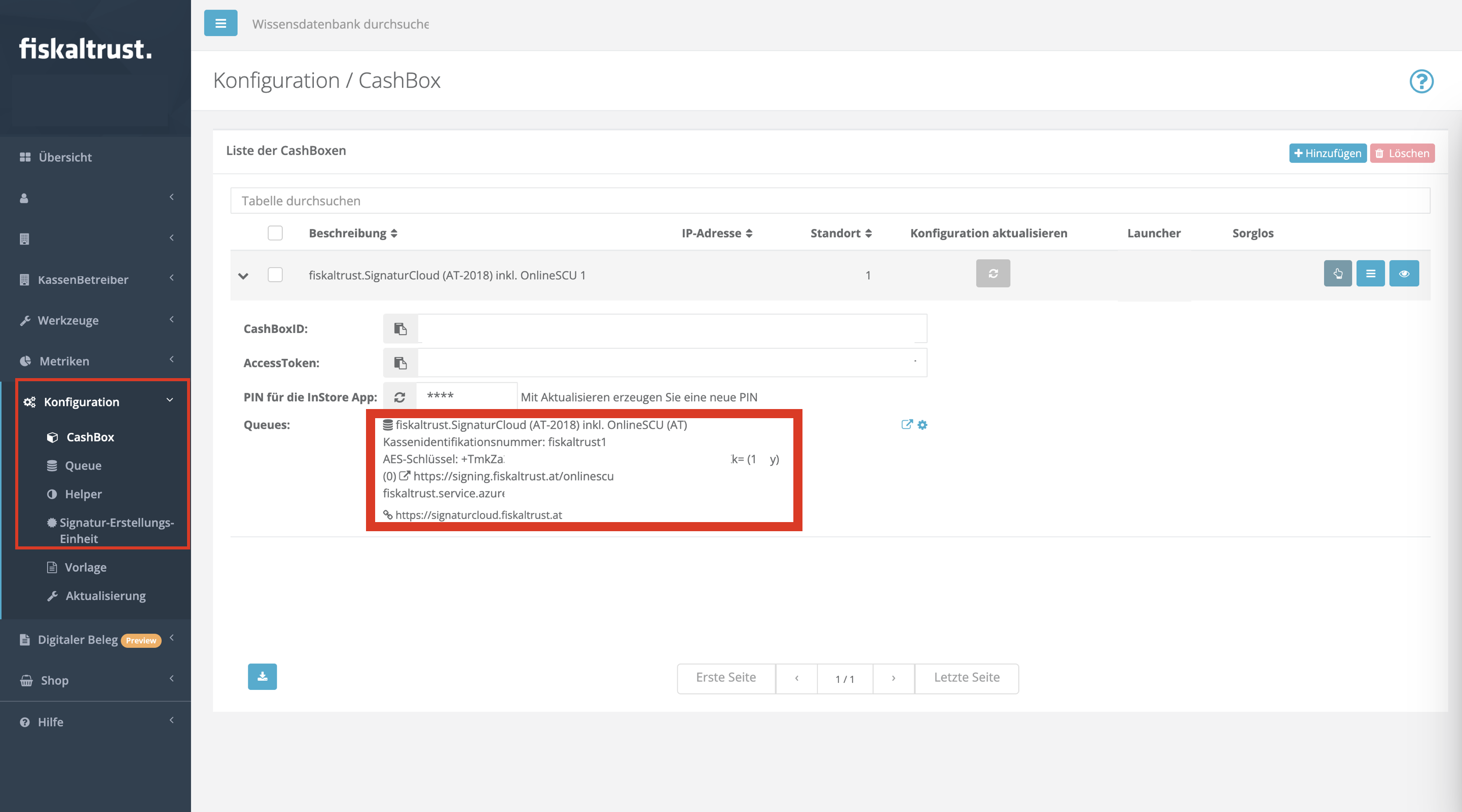Focus the Wissensdatenbank search field

click(x=341, y=24)
